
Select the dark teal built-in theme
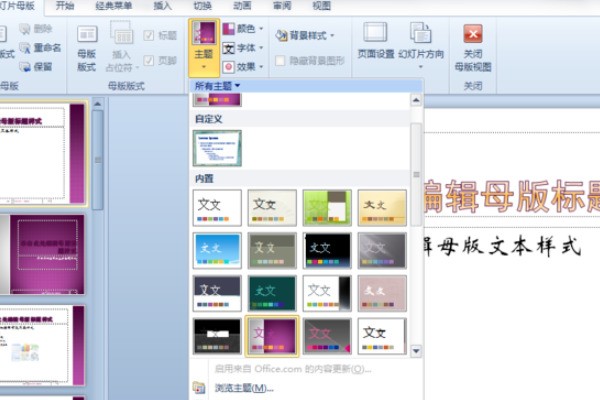click(x=272, y=294)
